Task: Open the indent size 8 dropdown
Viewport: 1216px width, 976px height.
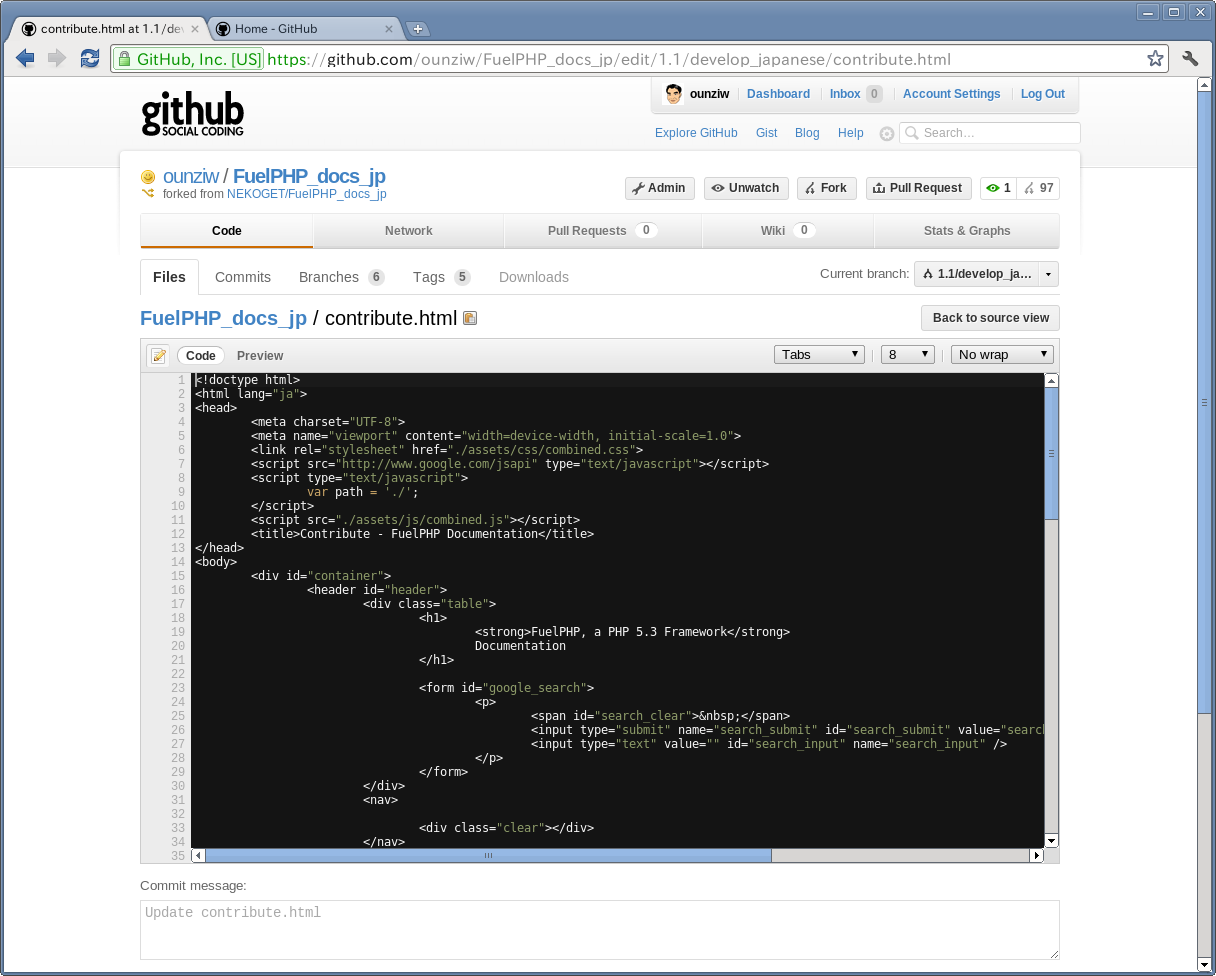Action: (908, 354)
